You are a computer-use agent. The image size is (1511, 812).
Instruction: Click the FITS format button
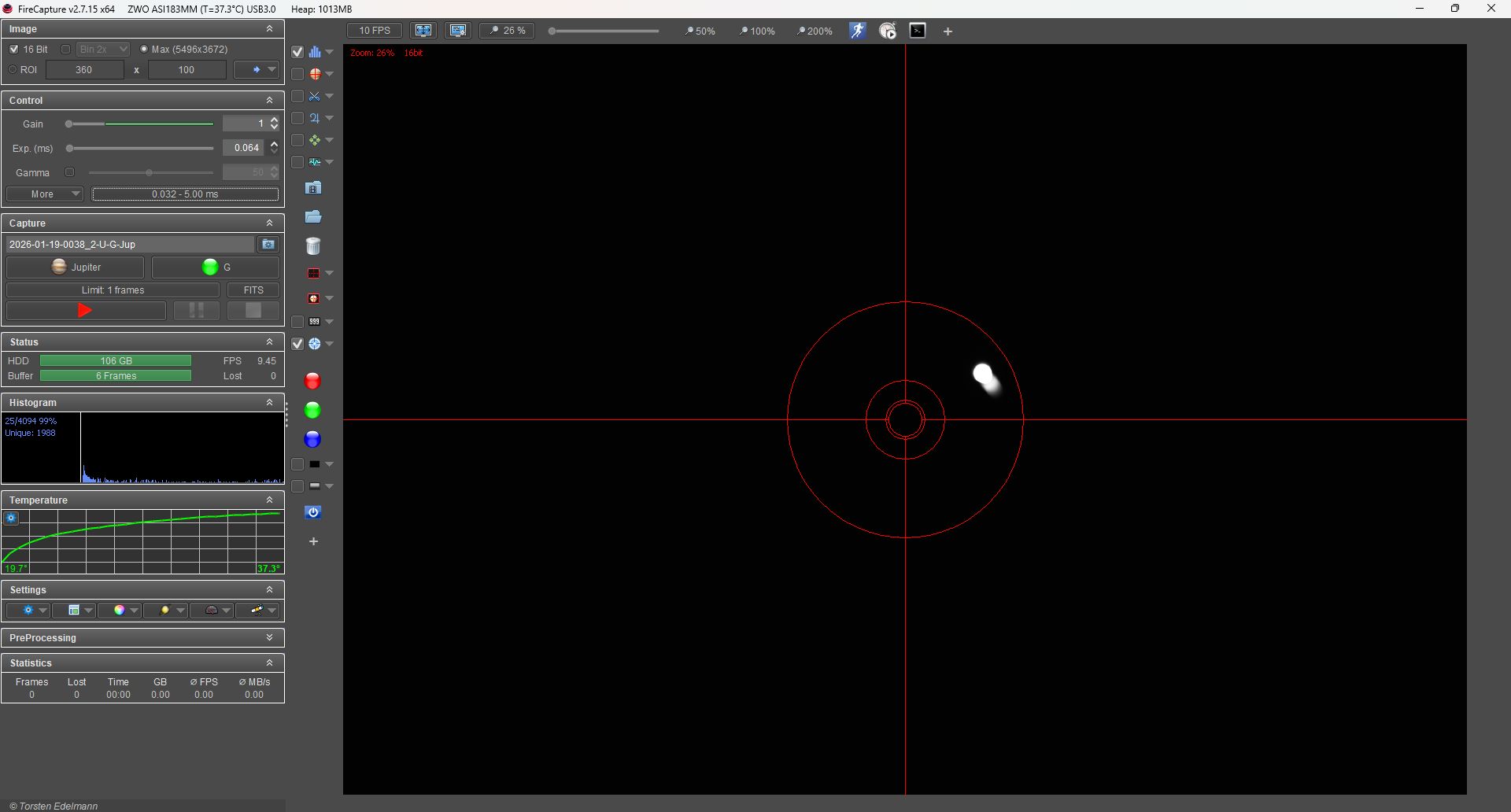click(x=253, y=290)
